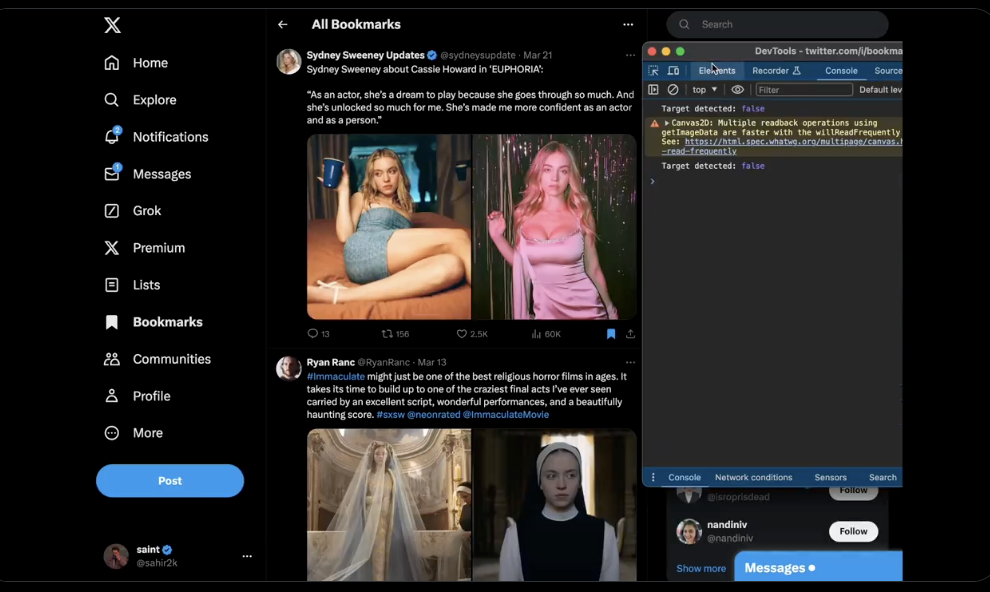Viewport: 990px width, 592px height.
Task: Remove bookmark on Sydney Sweeney post
Action: 611,334
